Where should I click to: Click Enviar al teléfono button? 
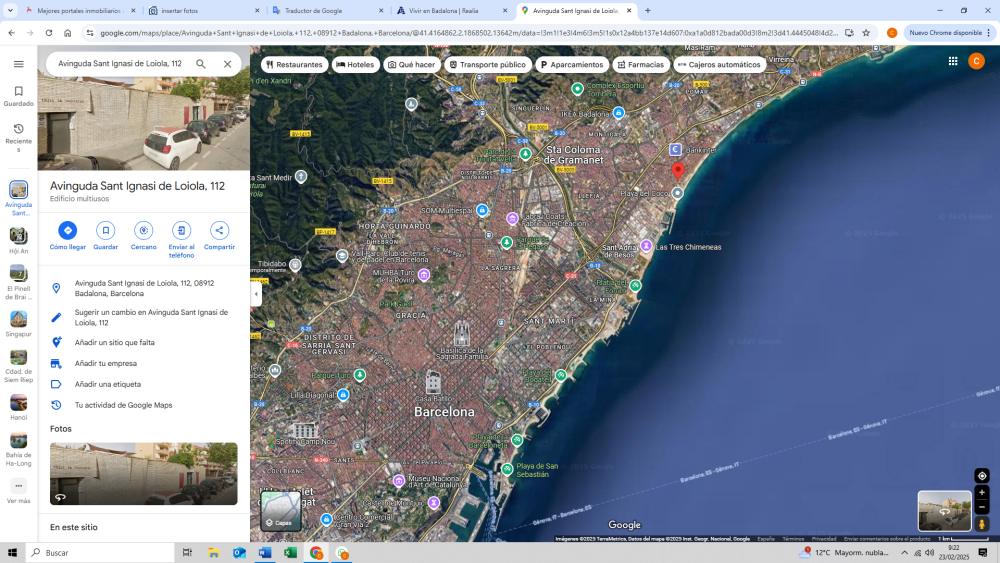click(x=182, y=240)
